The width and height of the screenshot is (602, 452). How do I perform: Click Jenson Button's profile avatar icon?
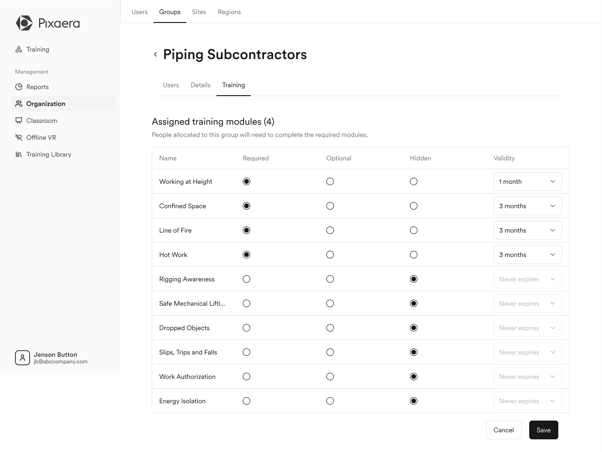(x=22, y=357)
